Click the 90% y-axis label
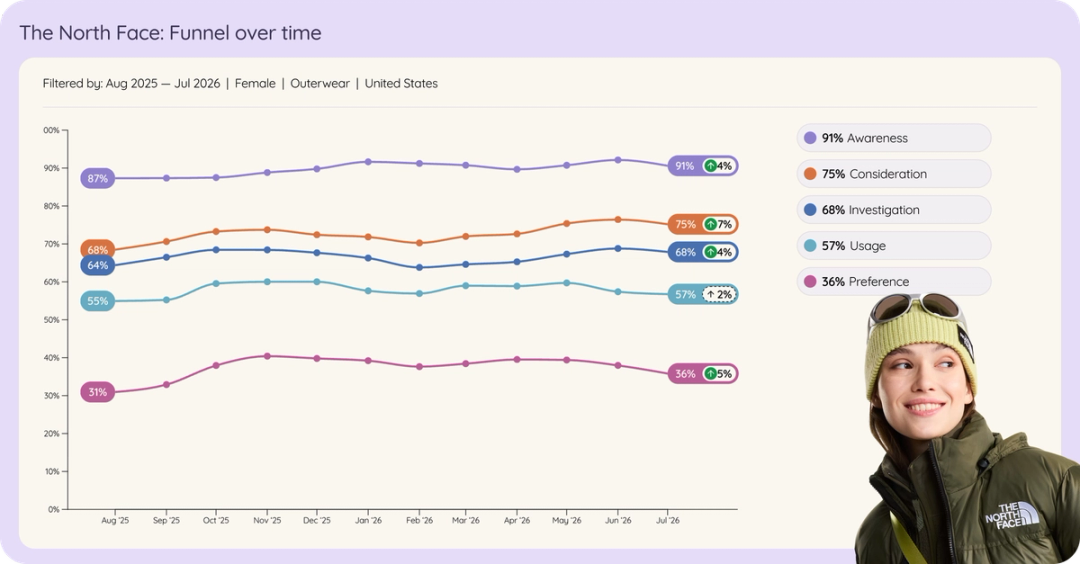Screen dimensions: 1080x564 coord(52,168)
